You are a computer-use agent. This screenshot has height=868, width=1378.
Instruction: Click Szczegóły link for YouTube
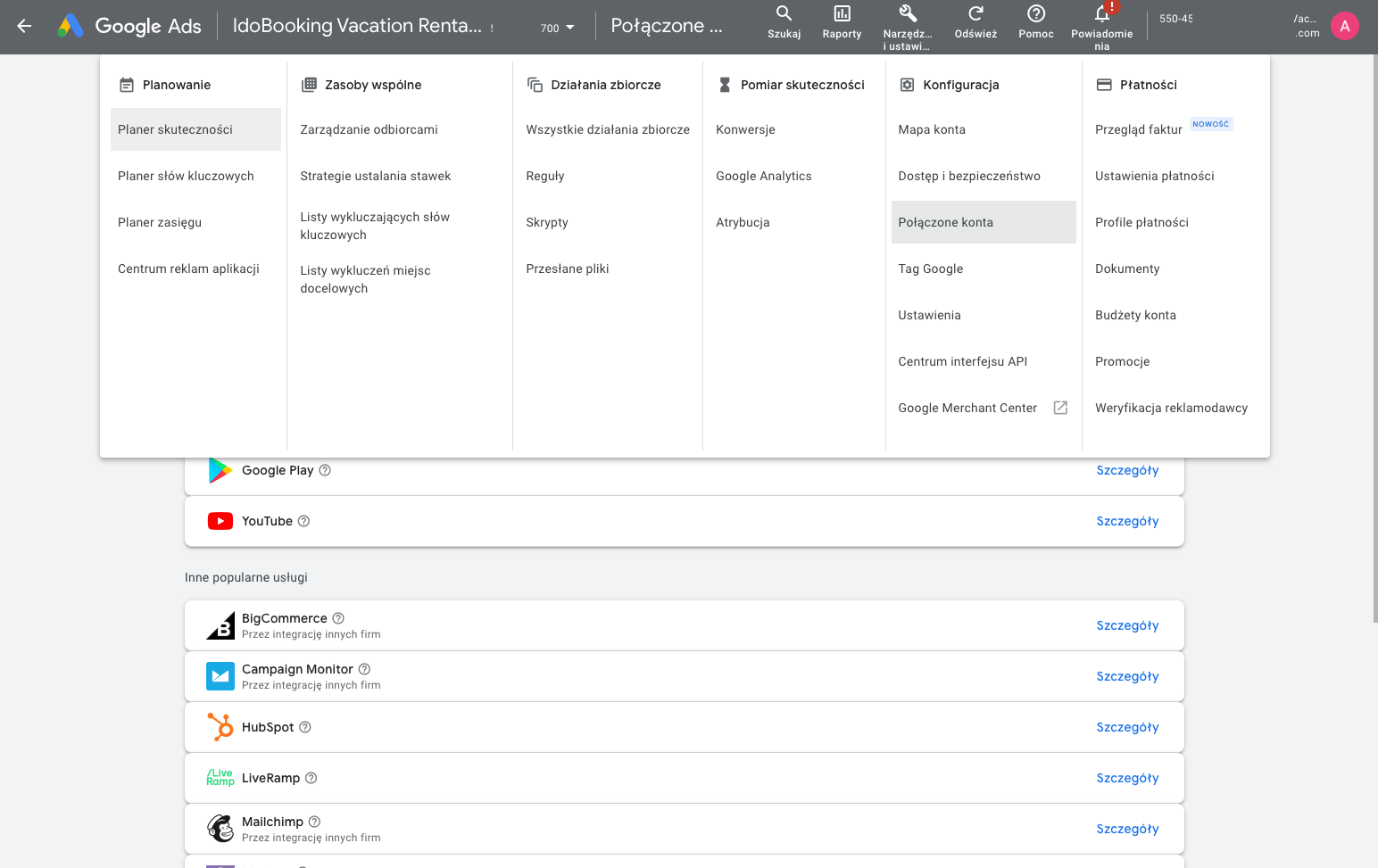coord(1127,521)
